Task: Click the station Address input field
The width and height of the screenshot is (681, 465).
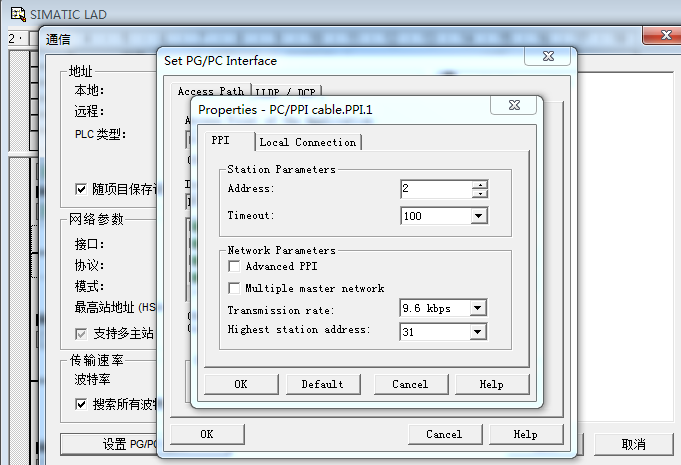Action: 435,189
